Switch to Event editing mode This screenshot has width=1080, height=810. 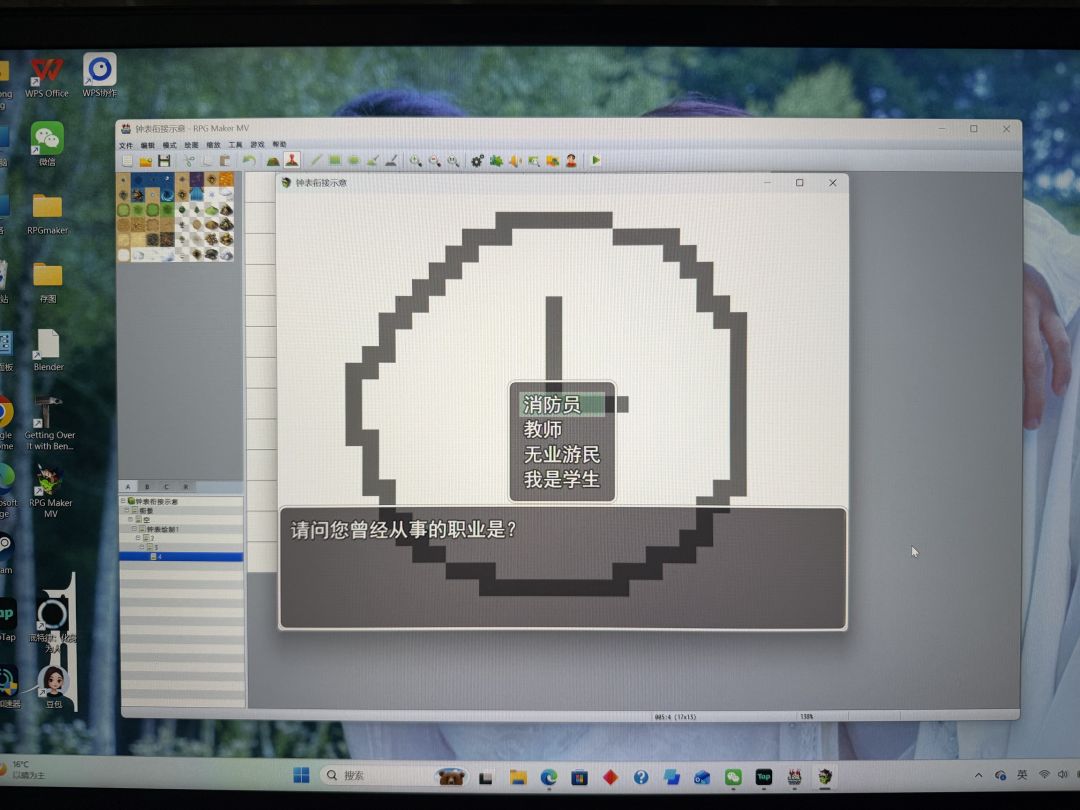(x=292, y=160)
